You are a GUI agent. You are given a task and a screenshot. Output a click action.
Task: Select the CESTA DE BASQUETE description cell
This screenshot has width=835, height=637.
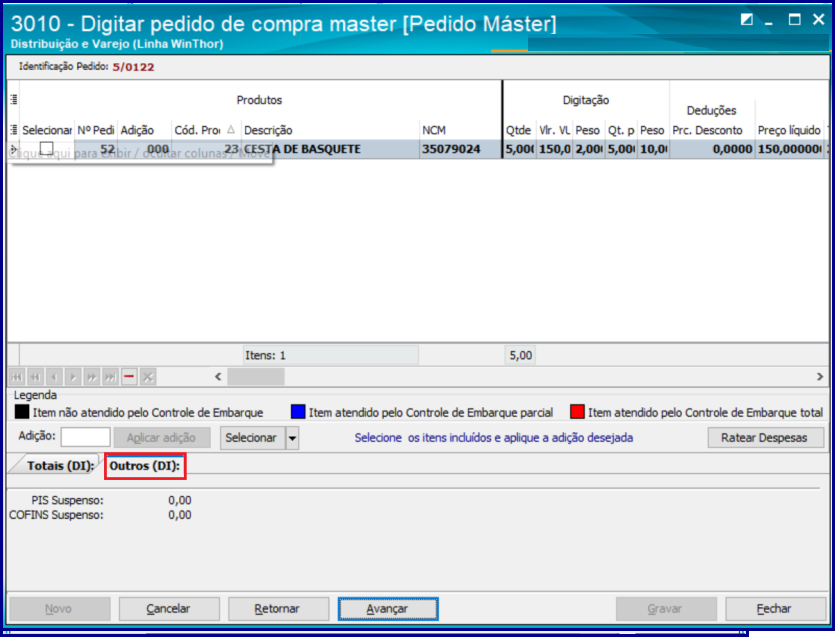(329, 149)
